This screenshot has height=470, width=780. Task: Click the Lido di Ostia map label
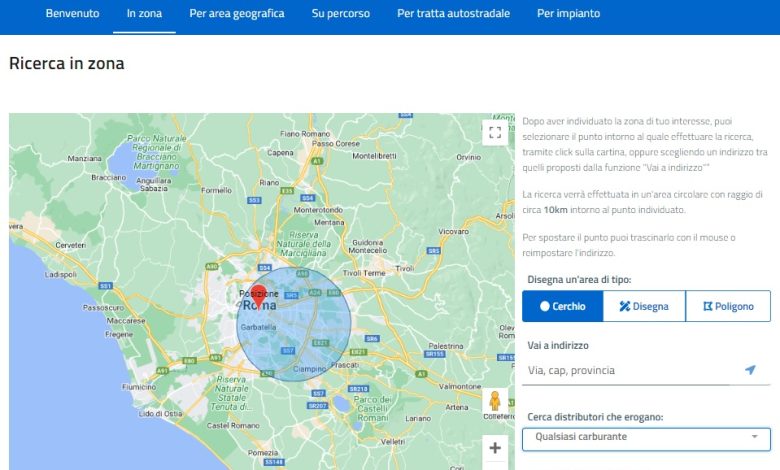click(161, 413)
